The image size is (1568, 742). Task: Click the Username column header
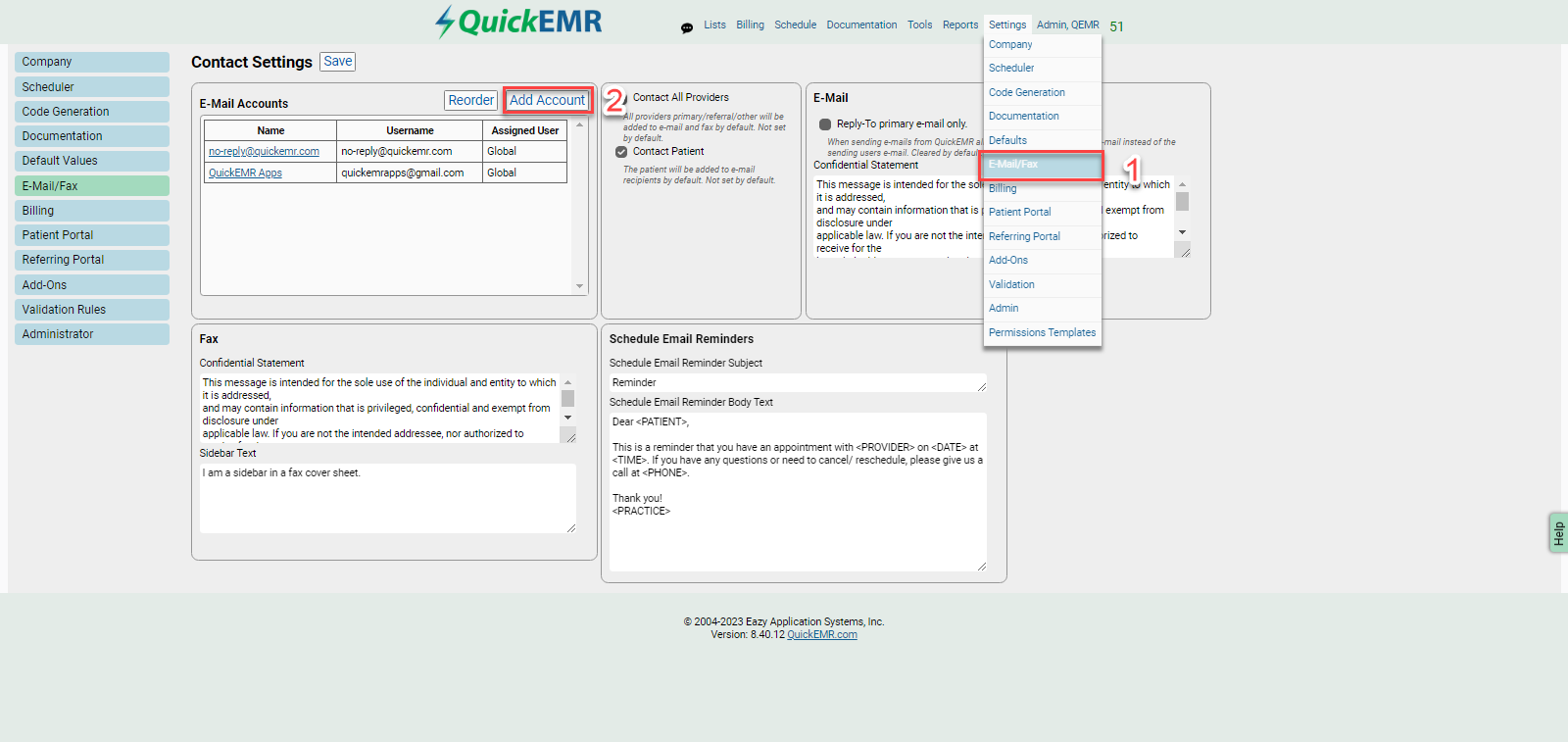(410, 130)
